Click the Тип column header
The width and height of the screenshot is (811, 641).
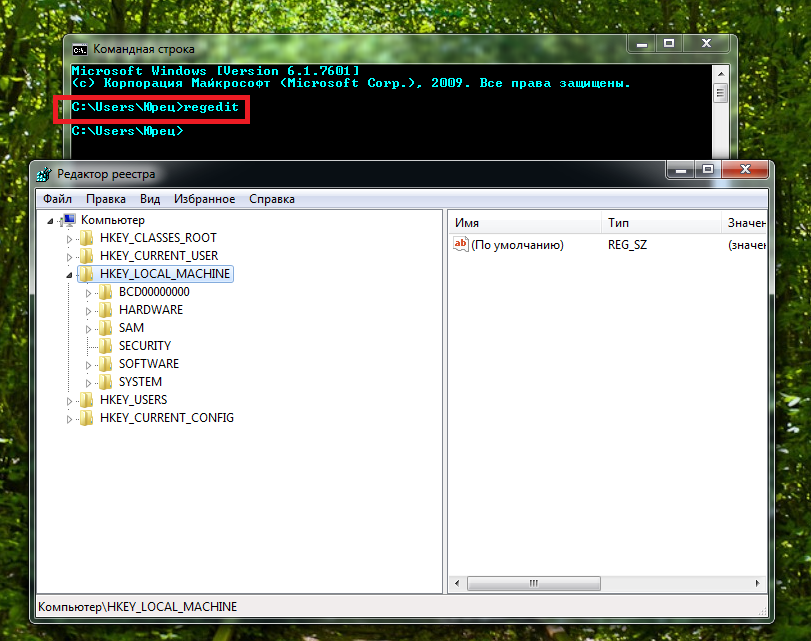click(660, 222)
